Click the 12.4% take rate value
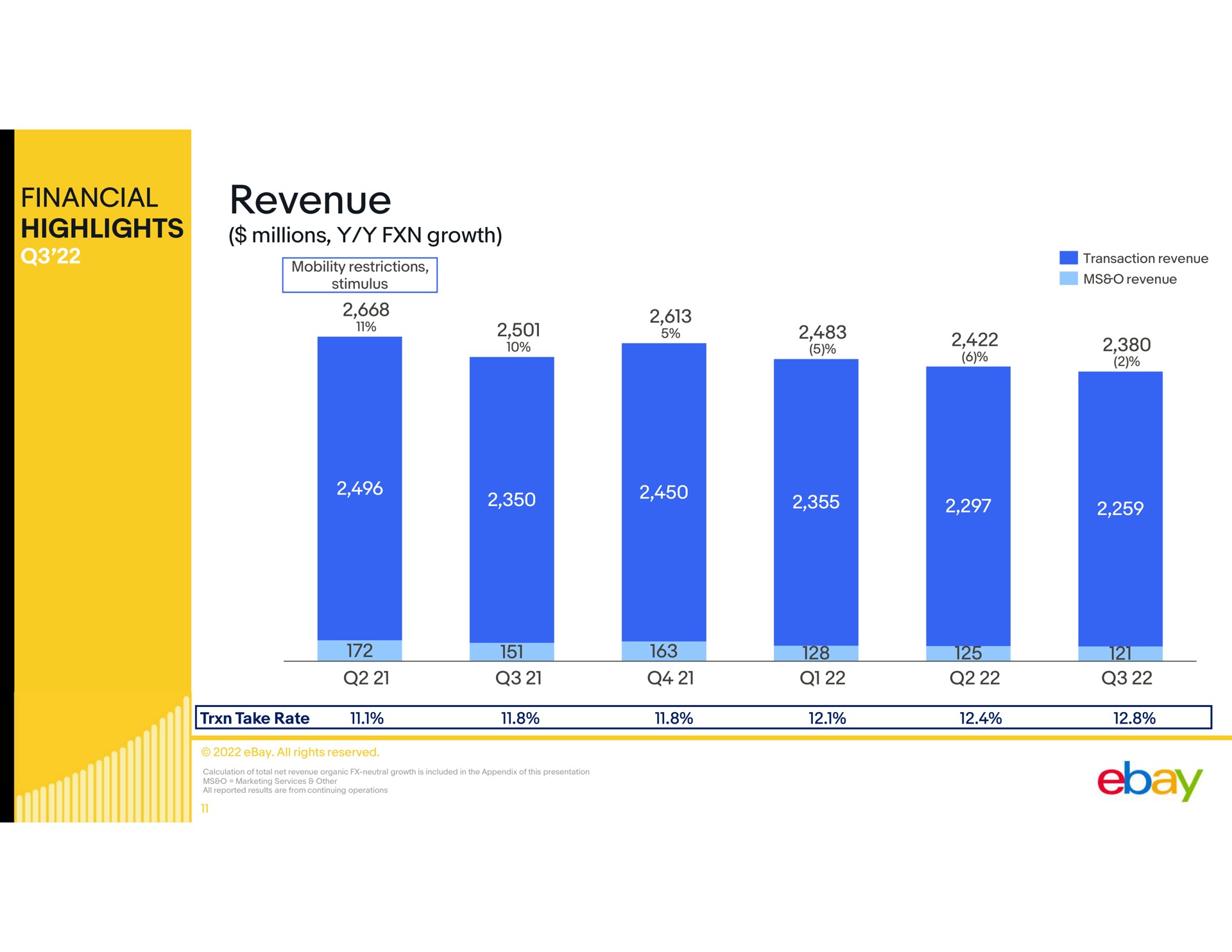Image resolution: width=1232 pixels, height=952 pixels. 980,718
